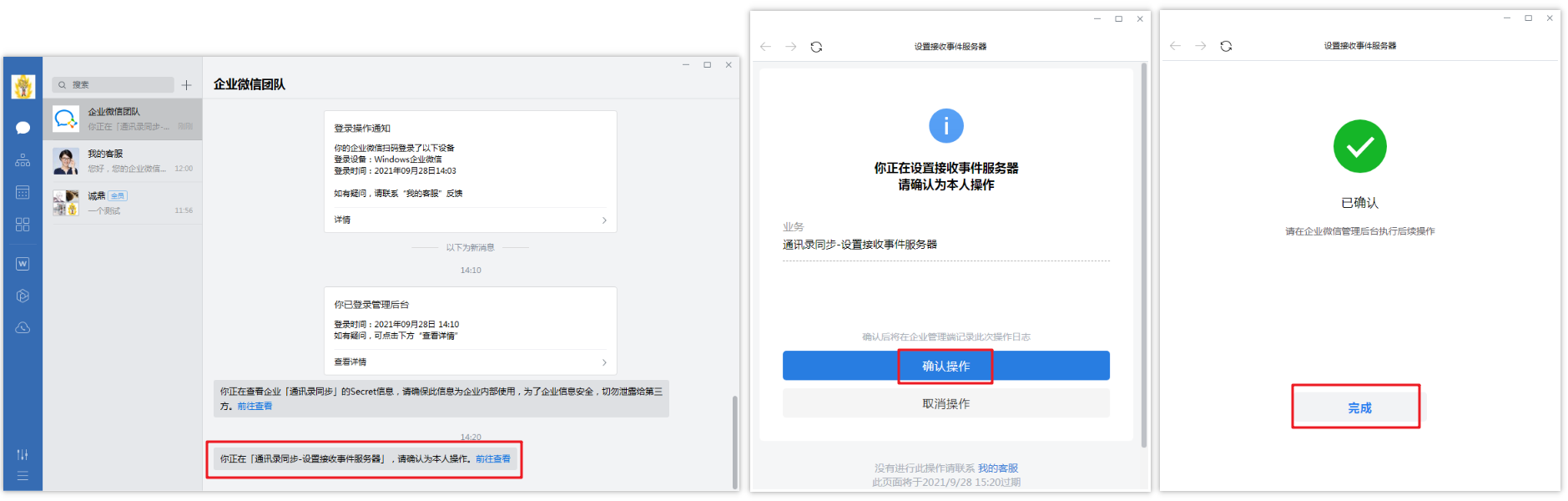Close the 已确认 window
Image resolution: width=1568 pixels, height=501 pixels.
[x=1550, y=18]
